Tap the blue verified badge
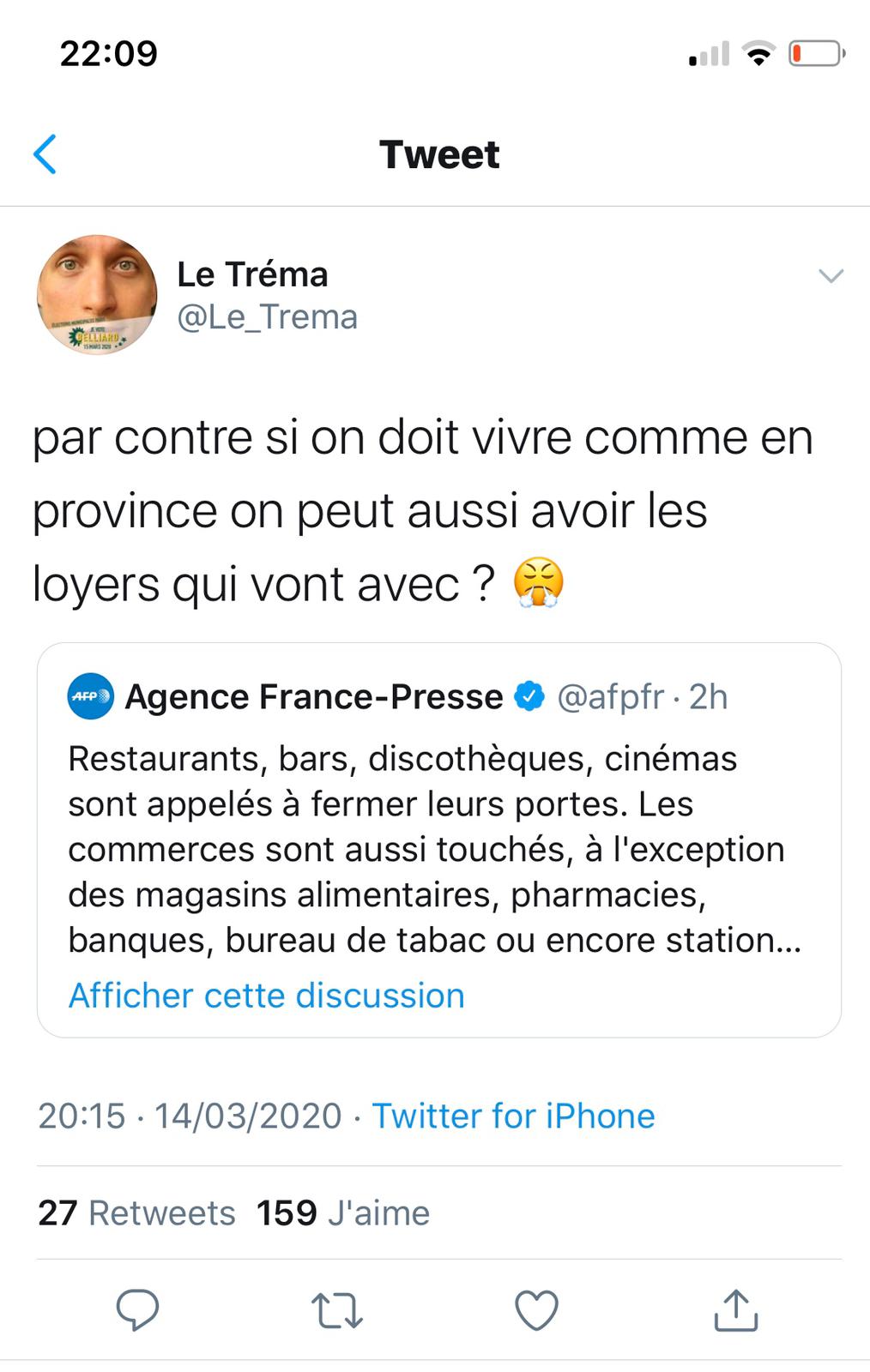 click(529, 696)
